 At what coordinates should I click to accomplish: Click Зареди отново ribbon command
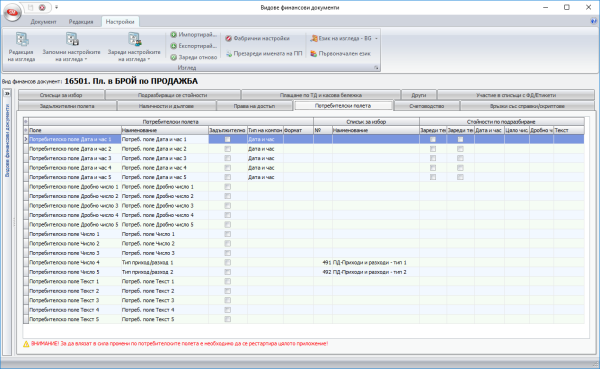[x=194, y=57]
